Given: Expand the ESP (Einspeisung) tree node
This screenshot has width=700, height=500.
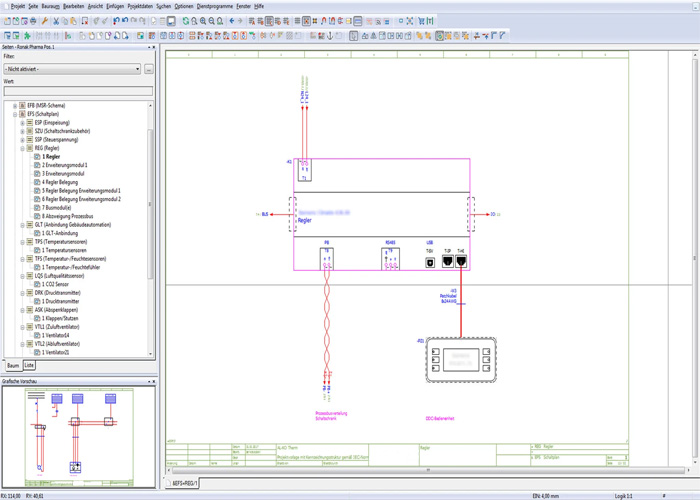Looking at the screenshot, I should (x=22, y=123).
